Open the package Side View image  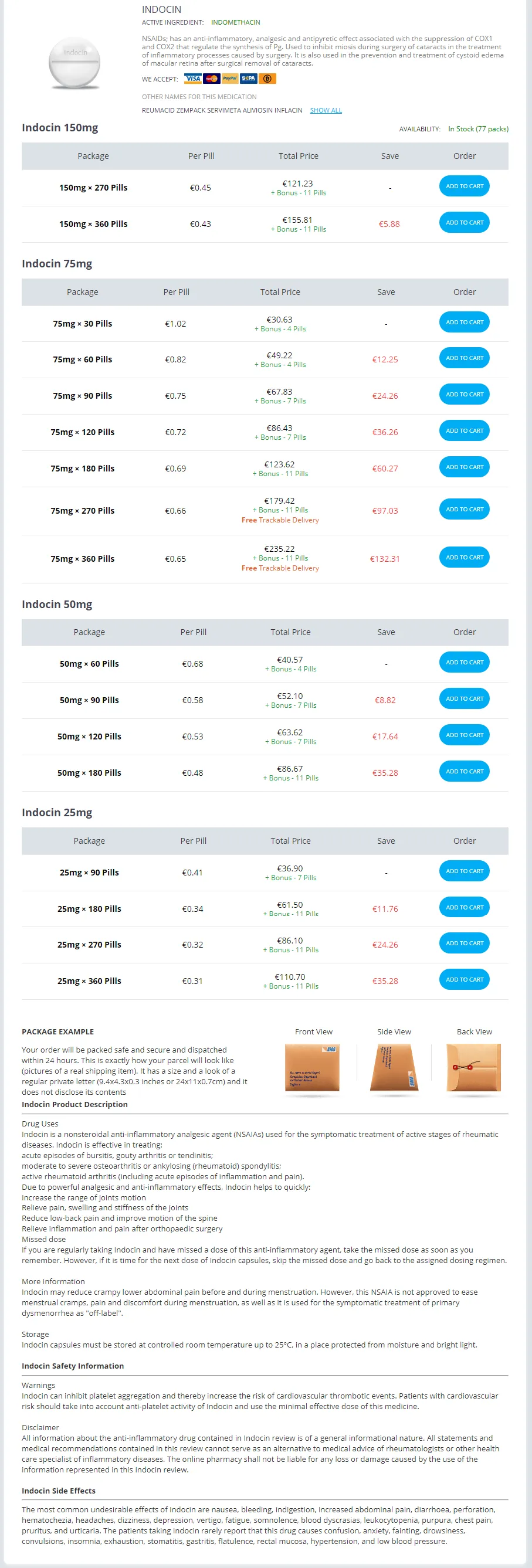(x=394, y=1068)
